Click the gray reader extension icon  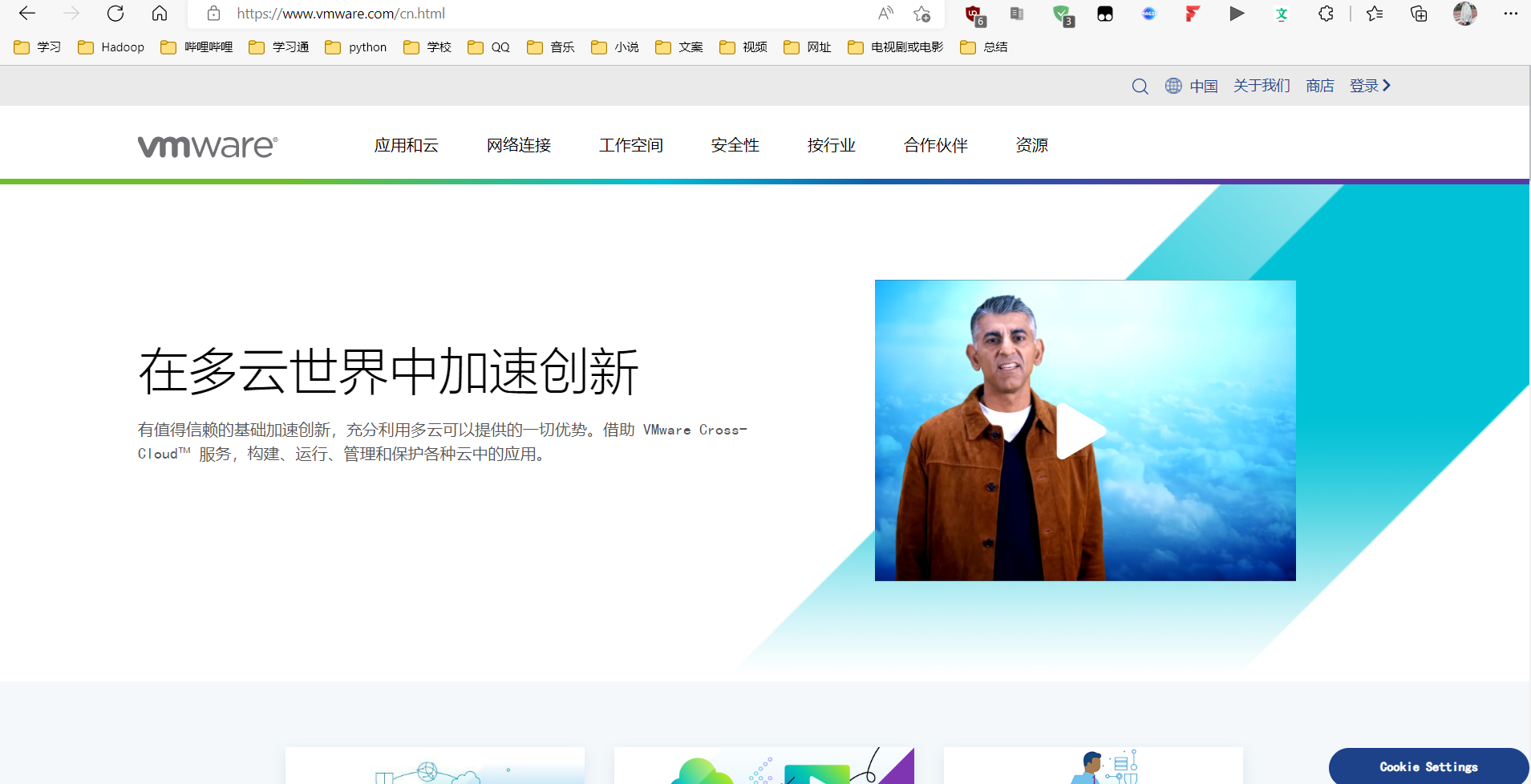coord(1017,14)
